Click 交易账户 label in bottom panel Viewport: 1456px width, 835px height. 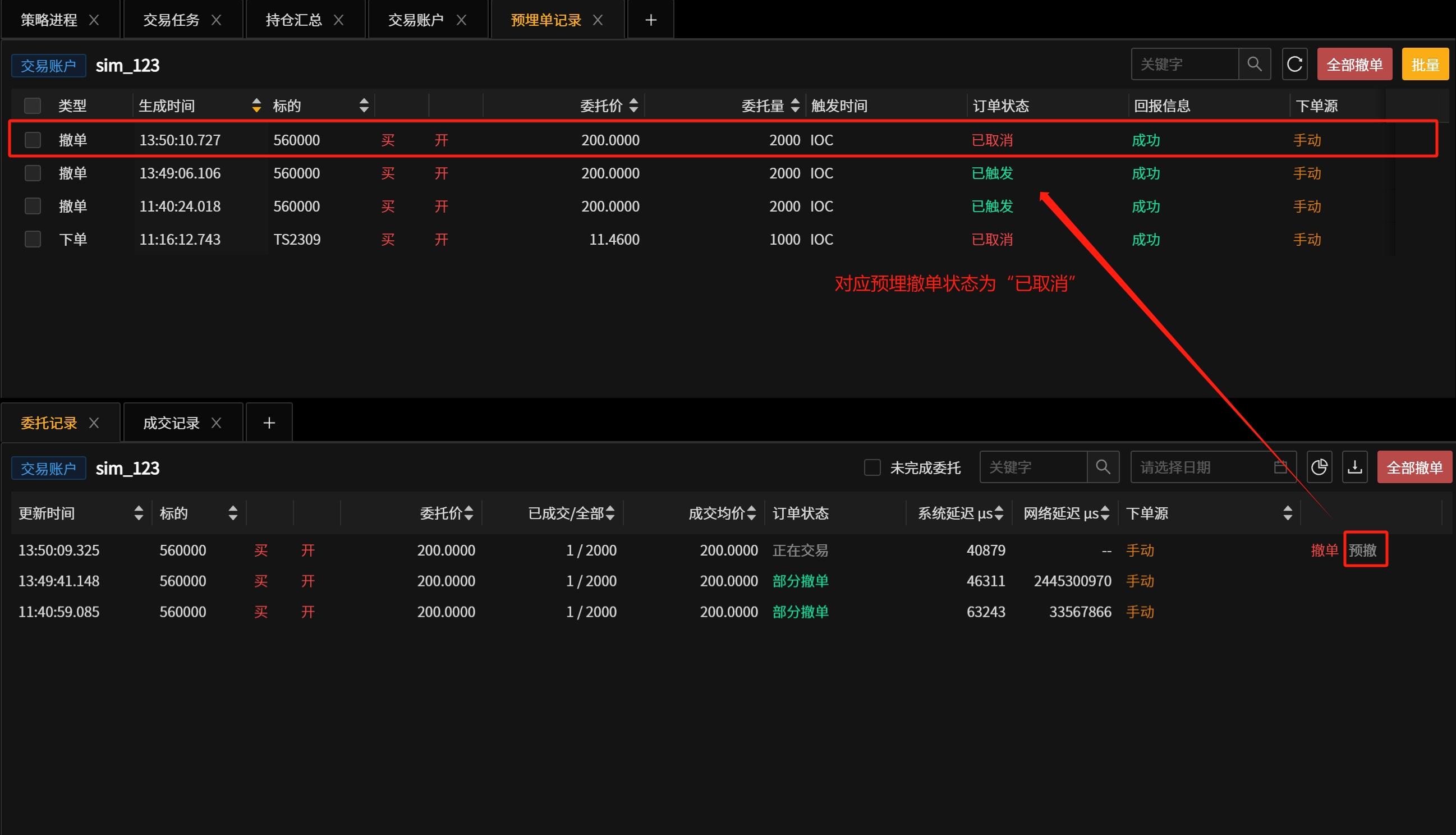click(x=49, y=468)
